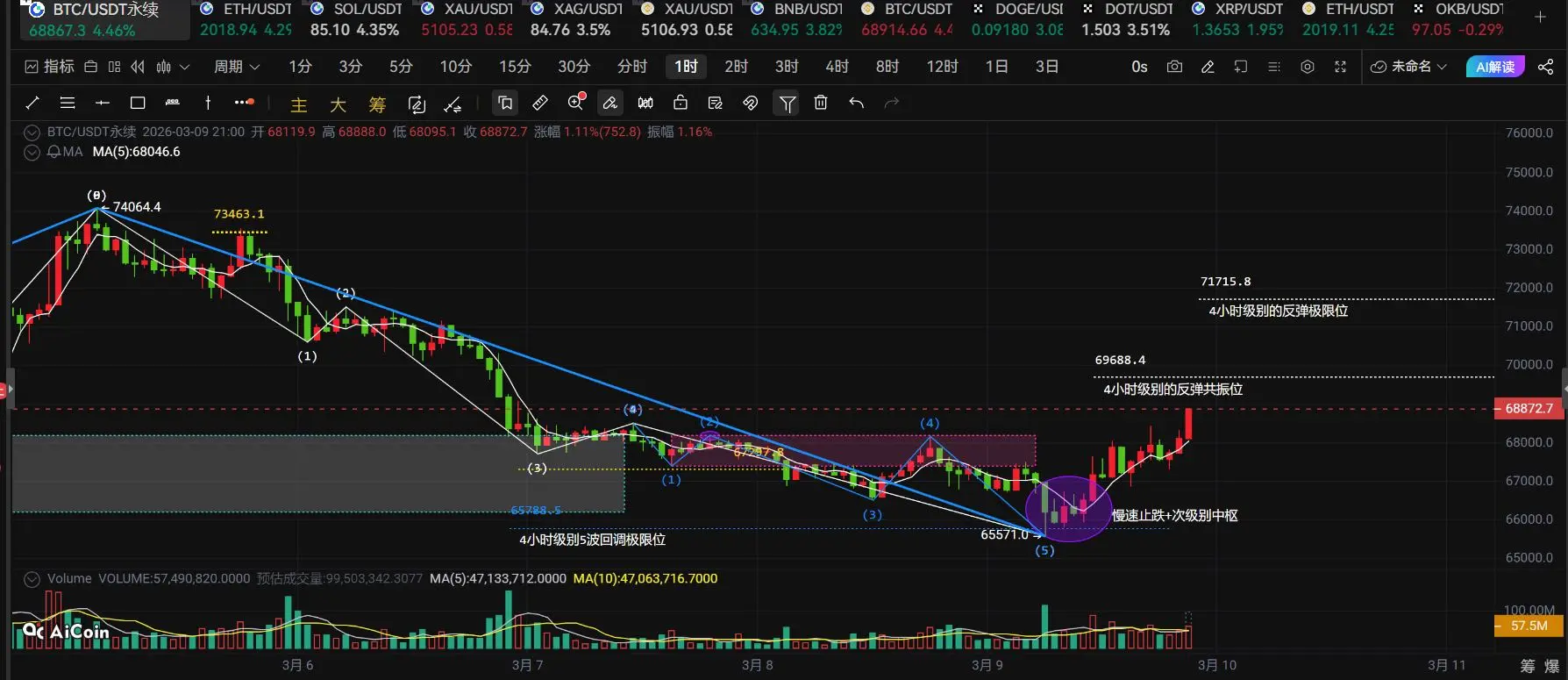Toggle the filter funnel icon
This screenshot has height=680, width=1568.
click(788, 104)
